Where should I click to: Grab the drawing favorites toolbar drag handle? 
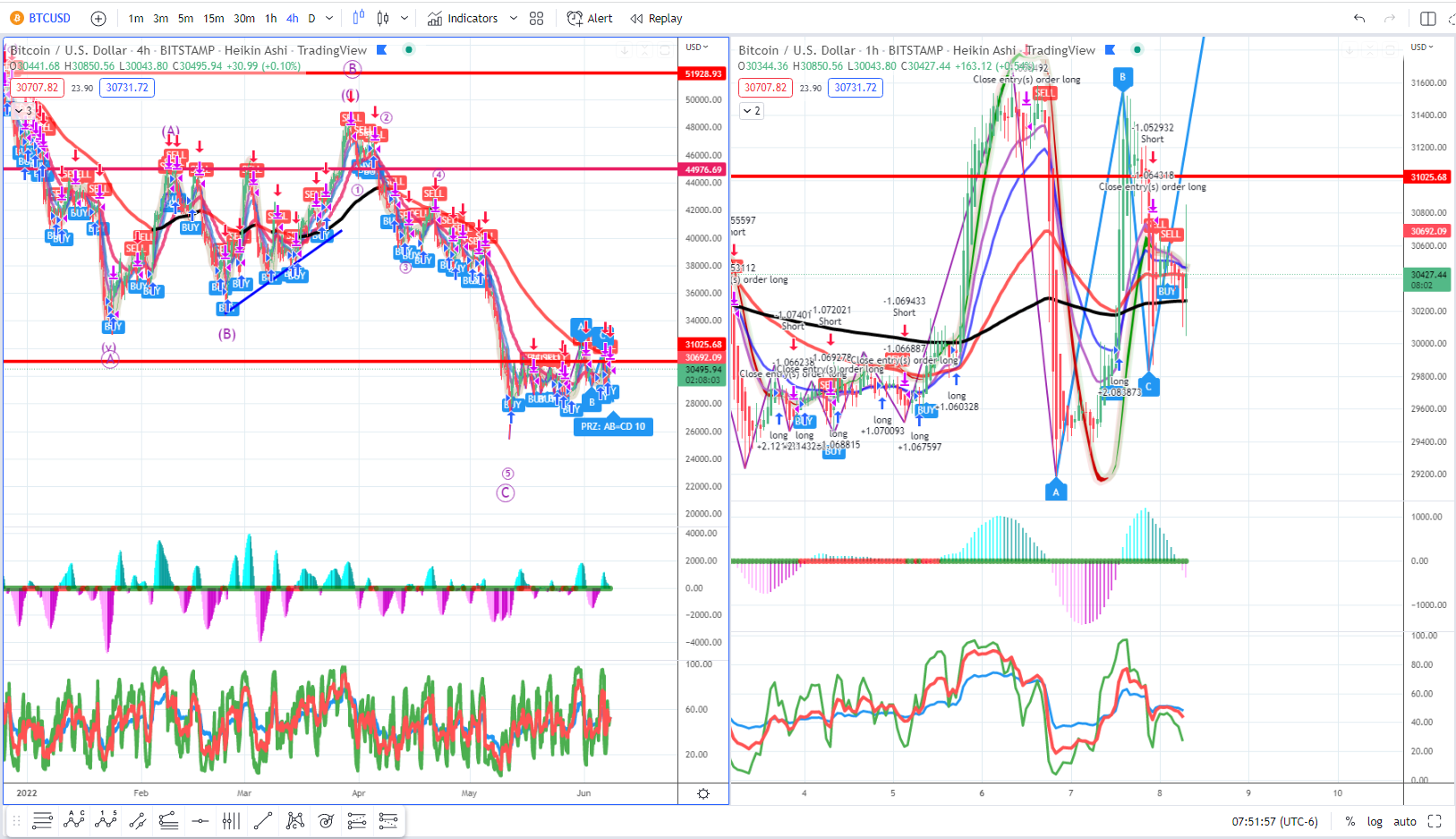pyautogui.click(x=16, y=820)
